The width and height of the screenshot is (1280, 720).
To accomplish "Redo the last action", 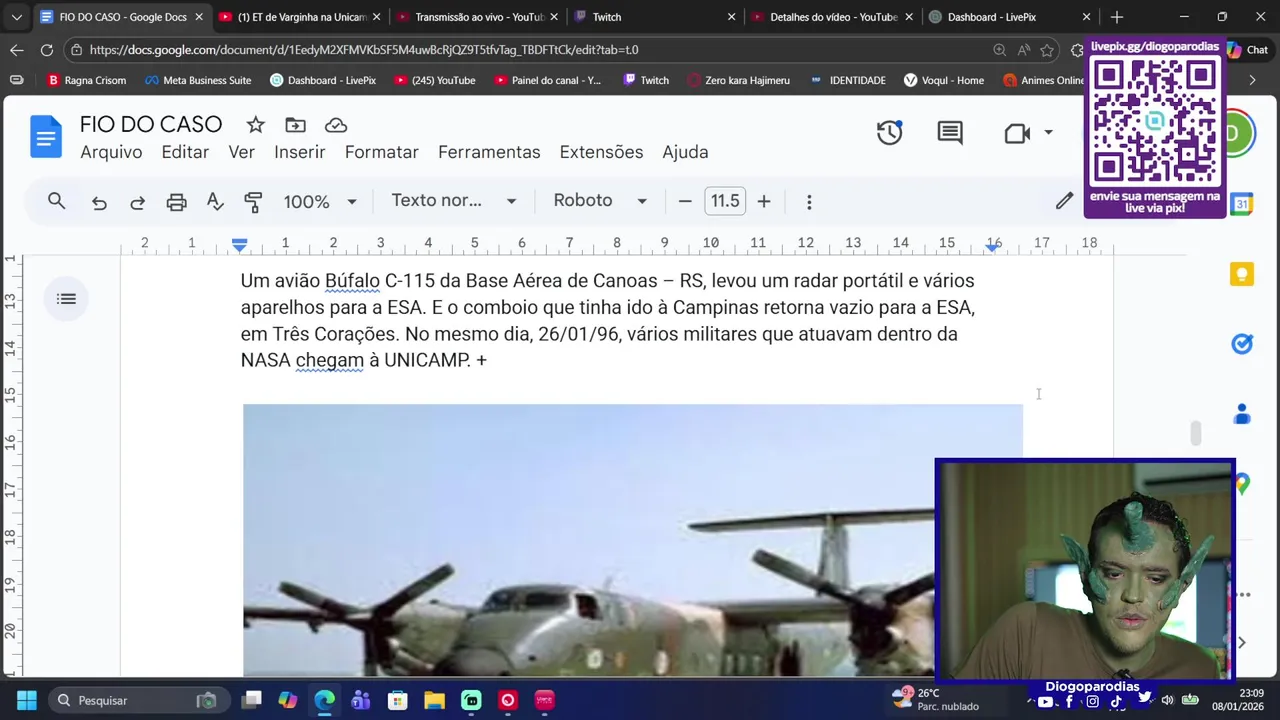I will point(138,202).
